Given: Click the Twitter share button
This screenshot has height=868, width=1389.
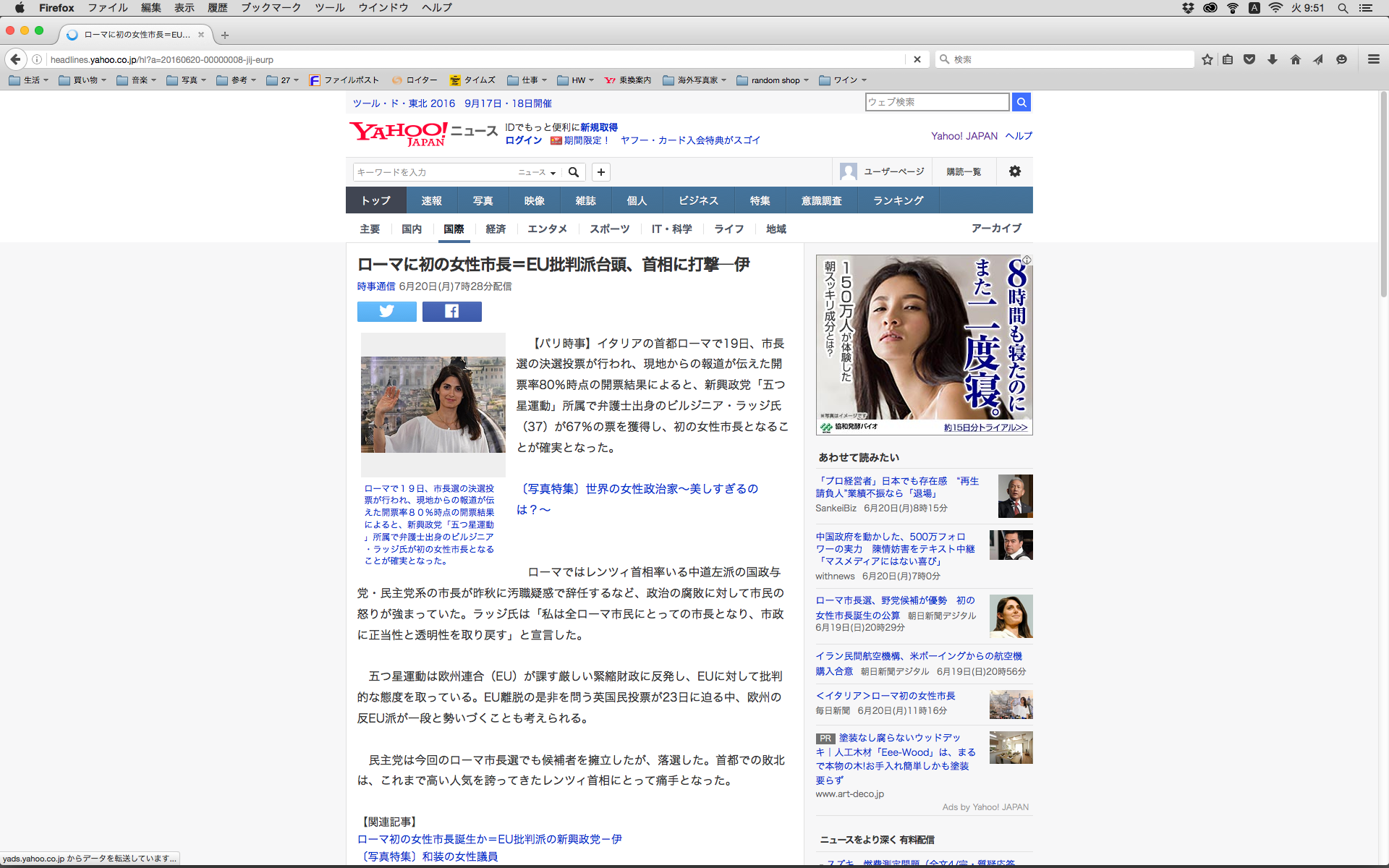Looking at the screenshot, I should (x=386, y=311).
